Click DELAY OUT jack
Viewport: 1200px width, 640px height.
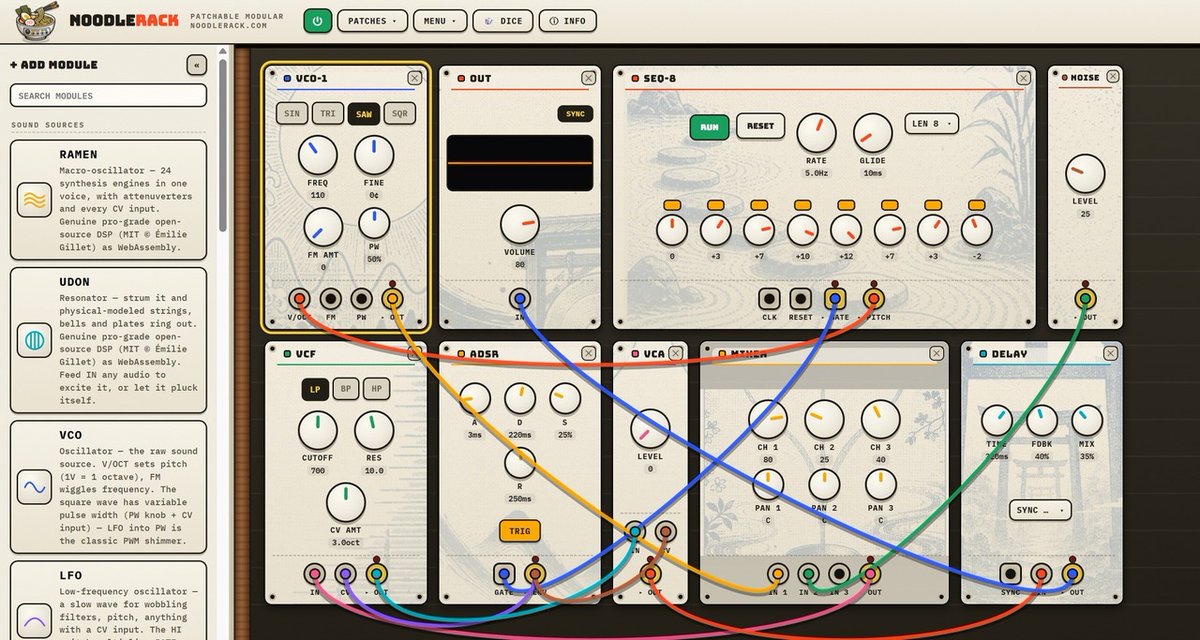coord(1072,573)
